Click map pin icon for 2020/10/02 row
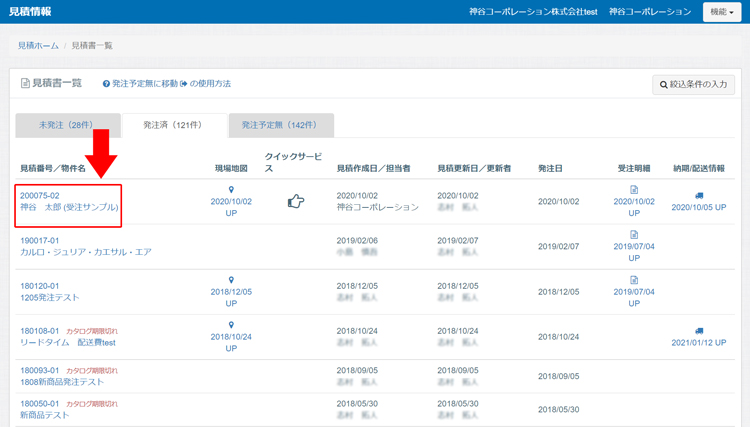 pyautogui.click(x=231, y=190)
